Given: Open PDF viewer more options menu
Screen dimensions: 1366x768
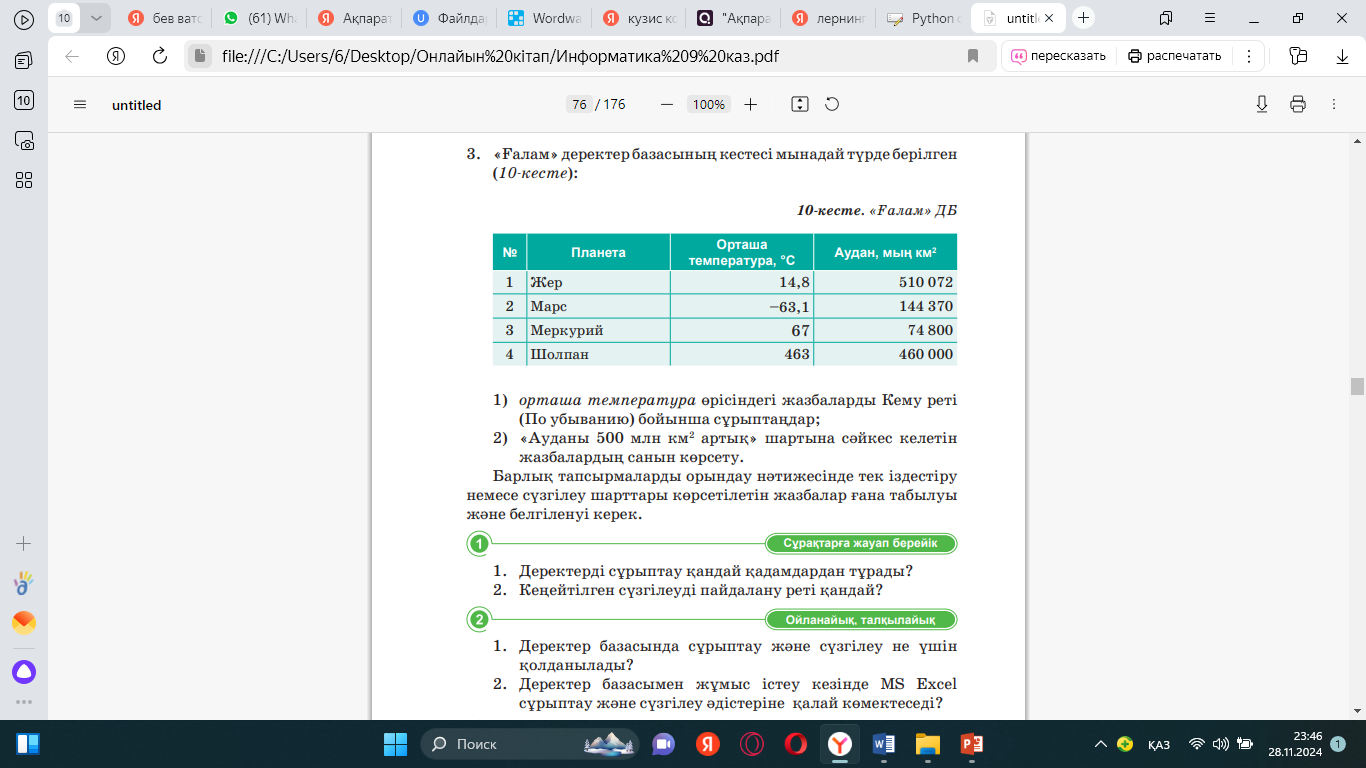Looking at the screenshot, I should (1334, 104).
